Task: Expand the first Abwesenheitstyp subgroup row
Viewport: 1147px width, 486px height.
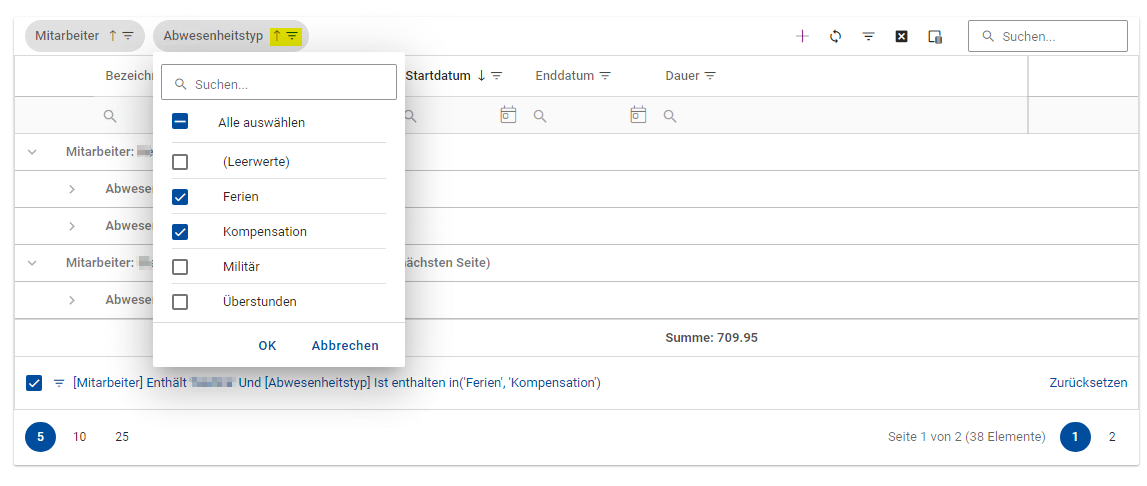Action: point(72,189)
